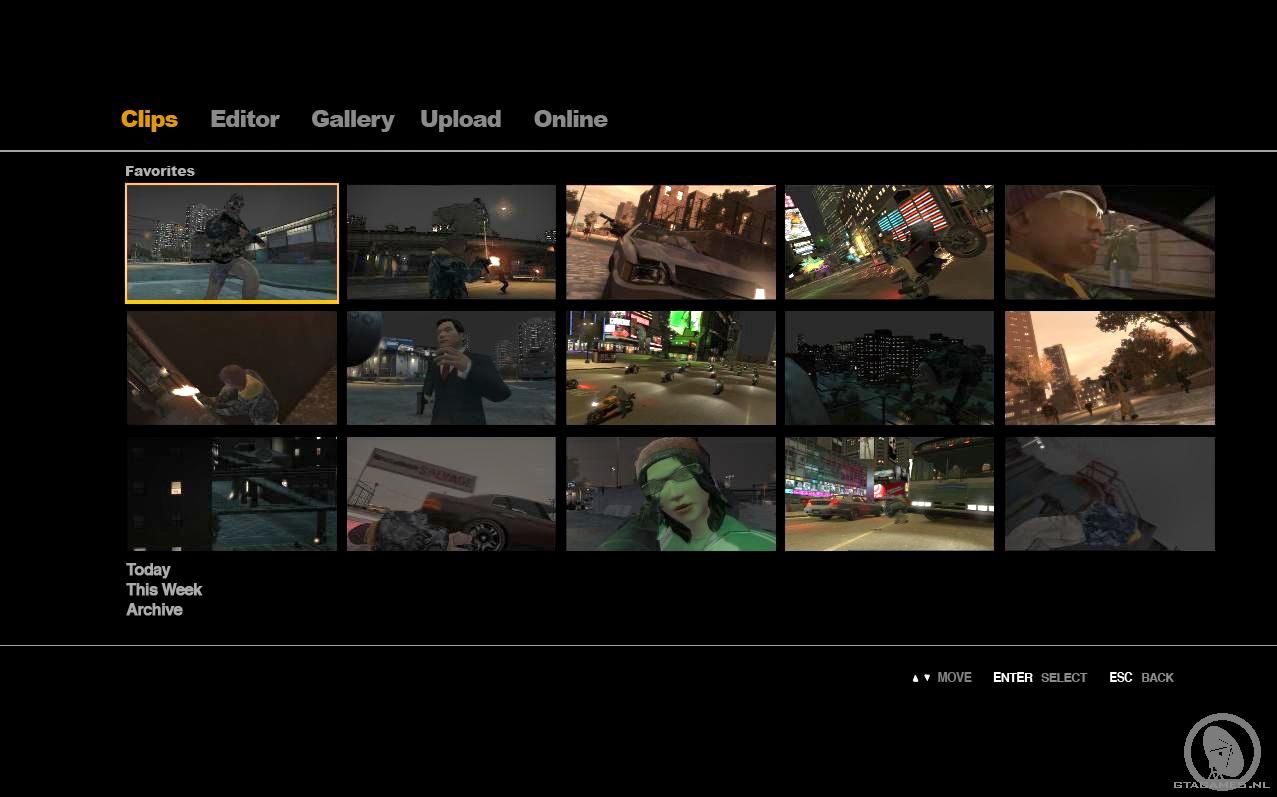Screen dimensions: 1277x797
Task: Select the dark apartment skyline clip
Action: (x=890, y=368)
